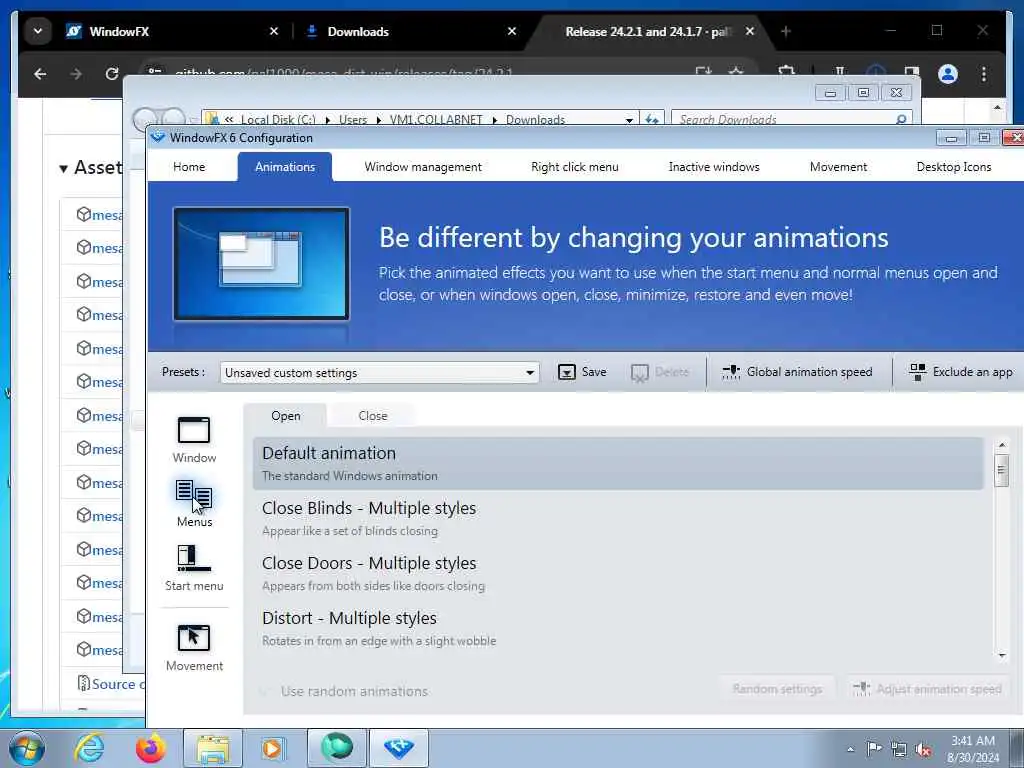Screen dimensions: 1024x768
Task: Select Default animation list entry
Action: tap(618, 464)
